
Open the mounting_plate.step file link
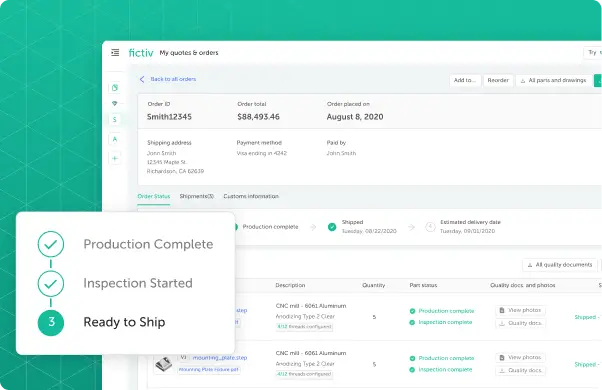click(220, 357)
